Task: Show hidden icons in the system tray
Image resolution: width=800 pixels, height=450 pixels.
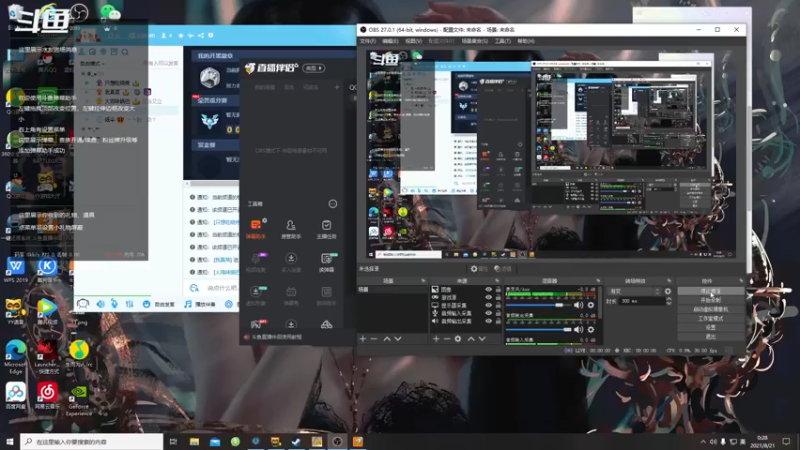Action: pyautogui.click(x=703, y=442)
